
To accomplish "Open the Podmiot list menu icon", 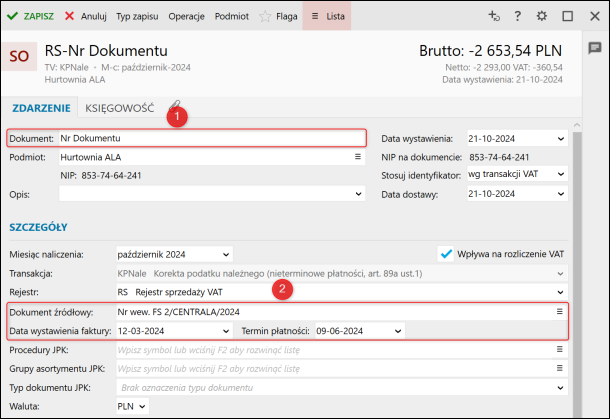I will point(358,157).
